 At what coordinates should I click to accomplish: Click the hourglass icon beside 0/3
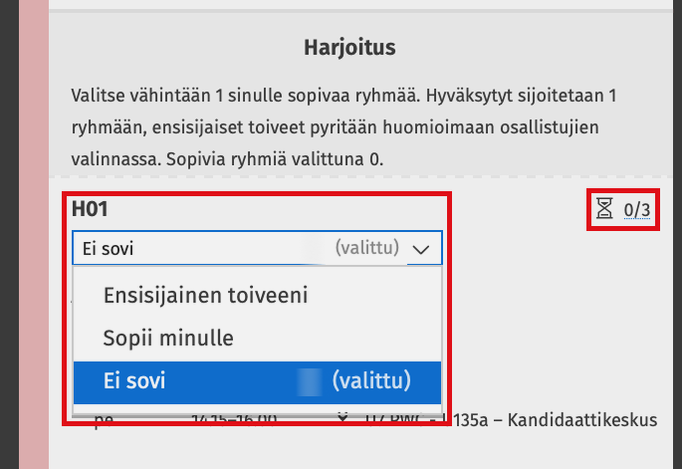(x=604, y=208)
